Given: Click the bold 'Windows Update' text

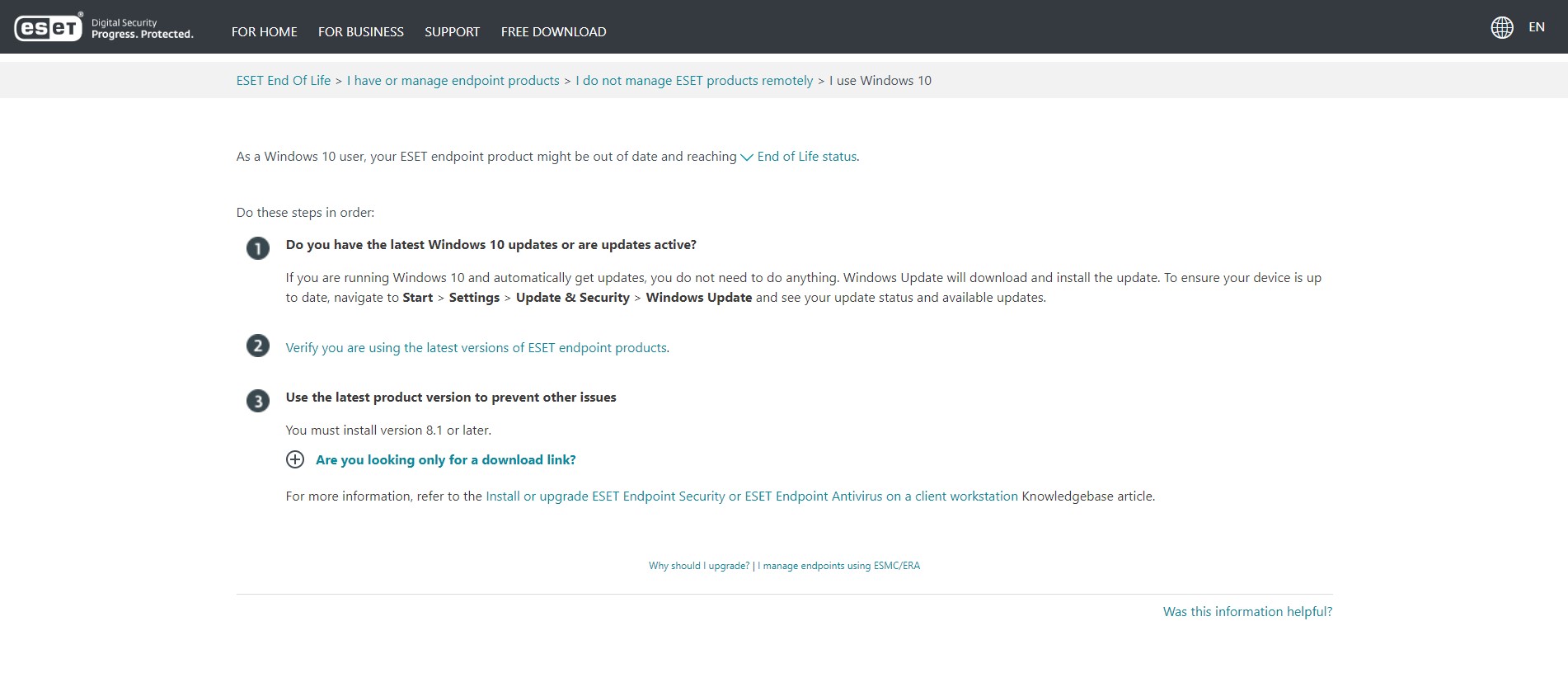Looking at the screenshot, I should (x=699, y=297).
